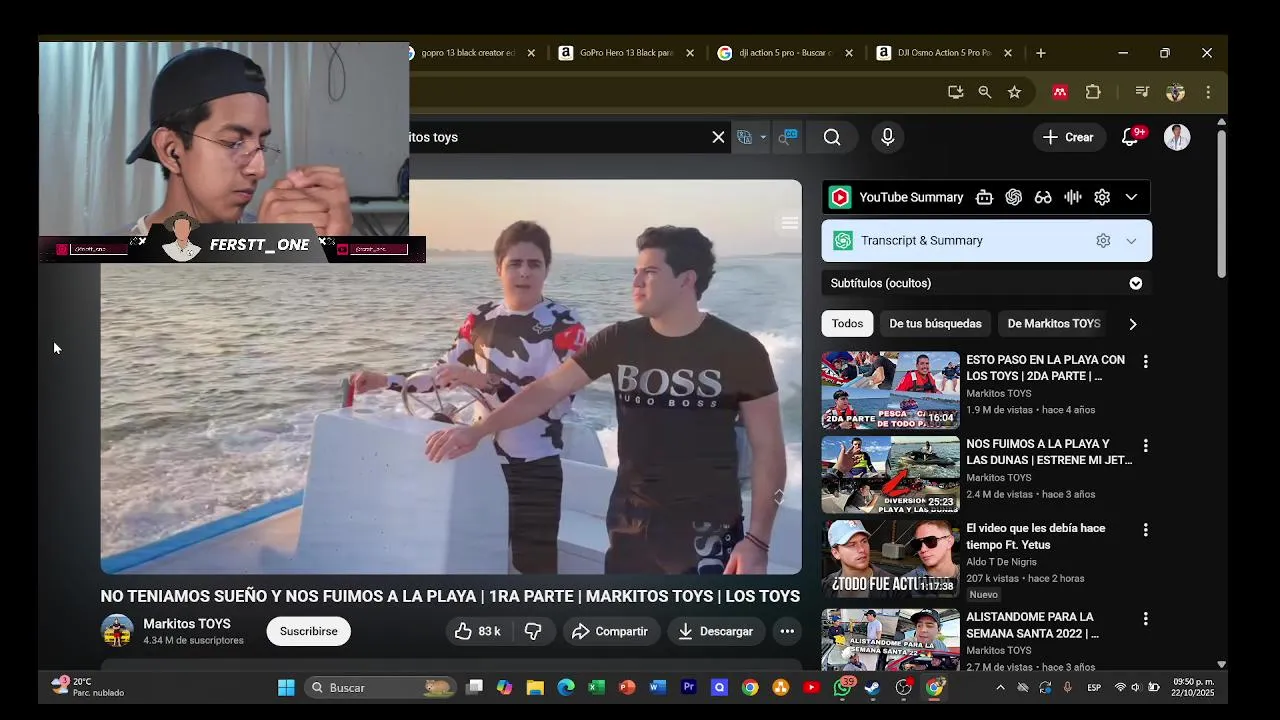Screen dimensions: 1280x720
Task: Open thumbnail of ESTO PASO EN LA PLAYA video
Action: pos(890,390)
